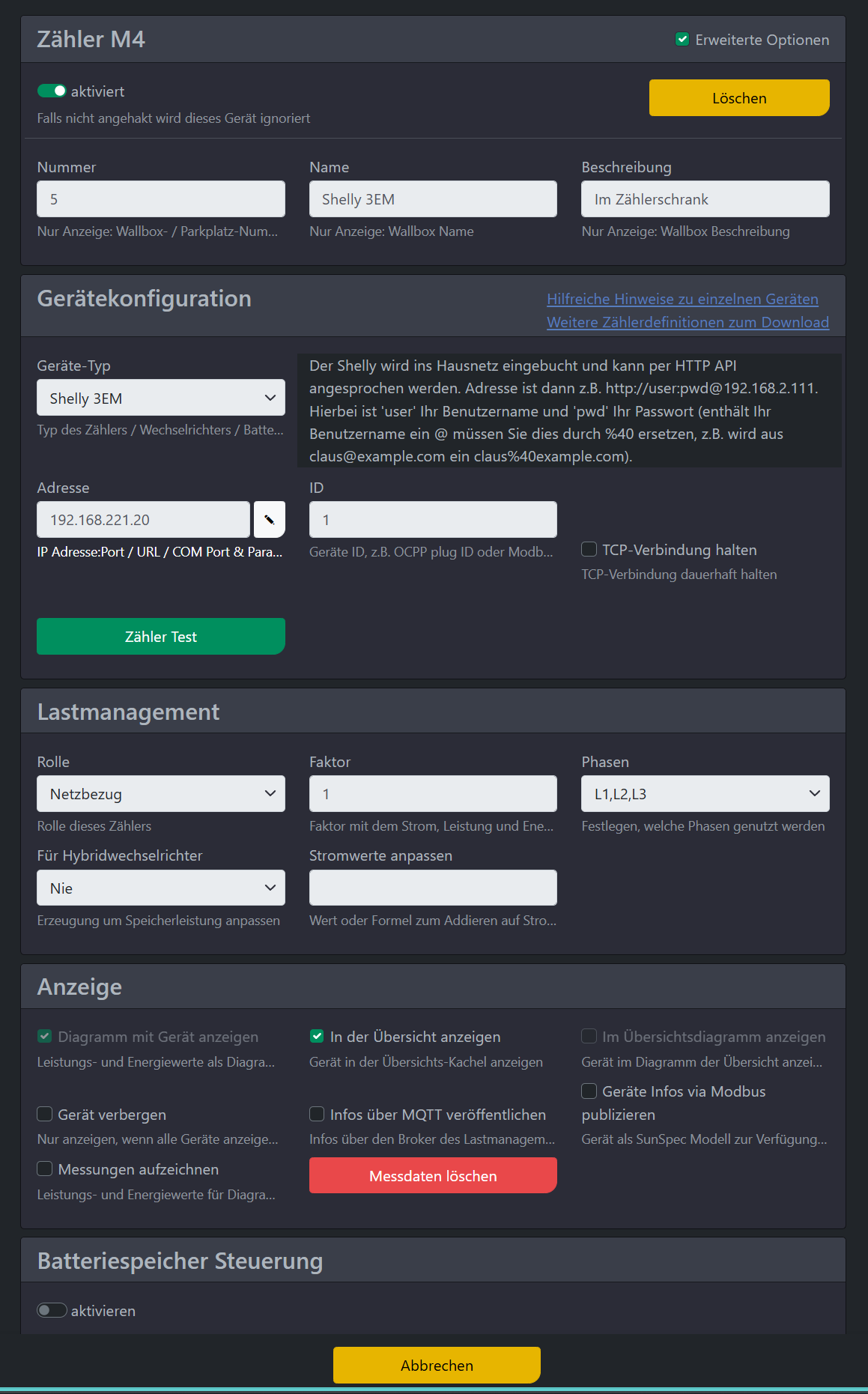Click the Nummer input field
This screenshot has width=868, height=1394.
(161, 199)
